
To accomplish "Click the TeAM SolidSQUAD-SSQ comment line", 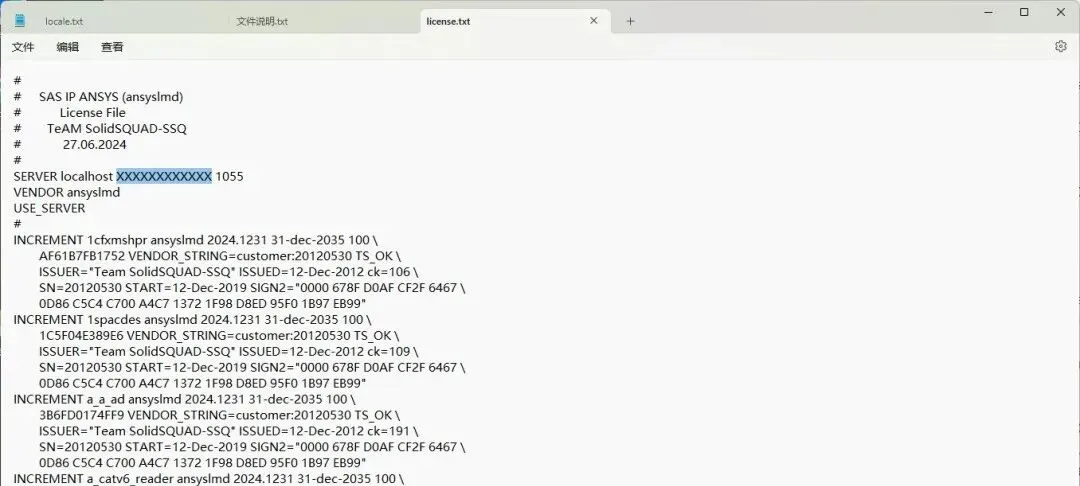I will coord(116,129).
